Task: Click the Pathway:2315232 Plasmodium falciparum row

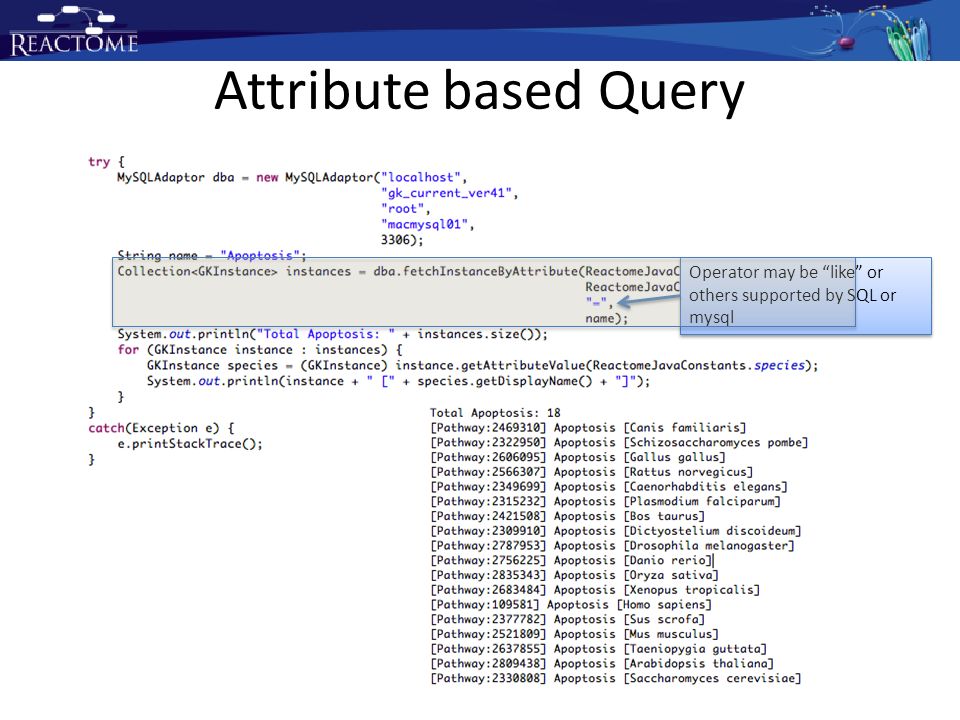Action: [x=606, y=501]
